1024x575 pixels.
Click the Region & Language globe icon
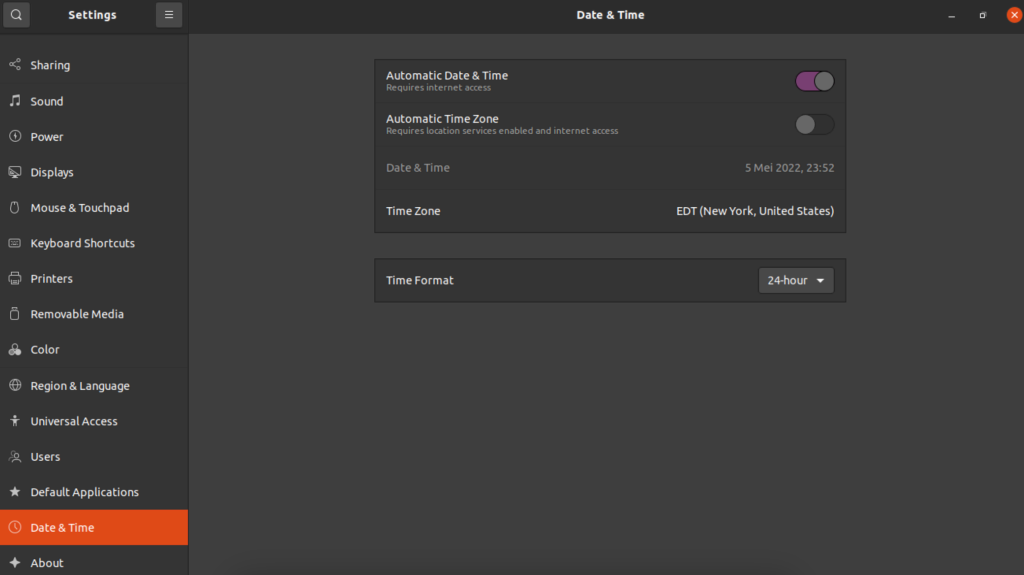pyautogui.click(x=15, y=386)
